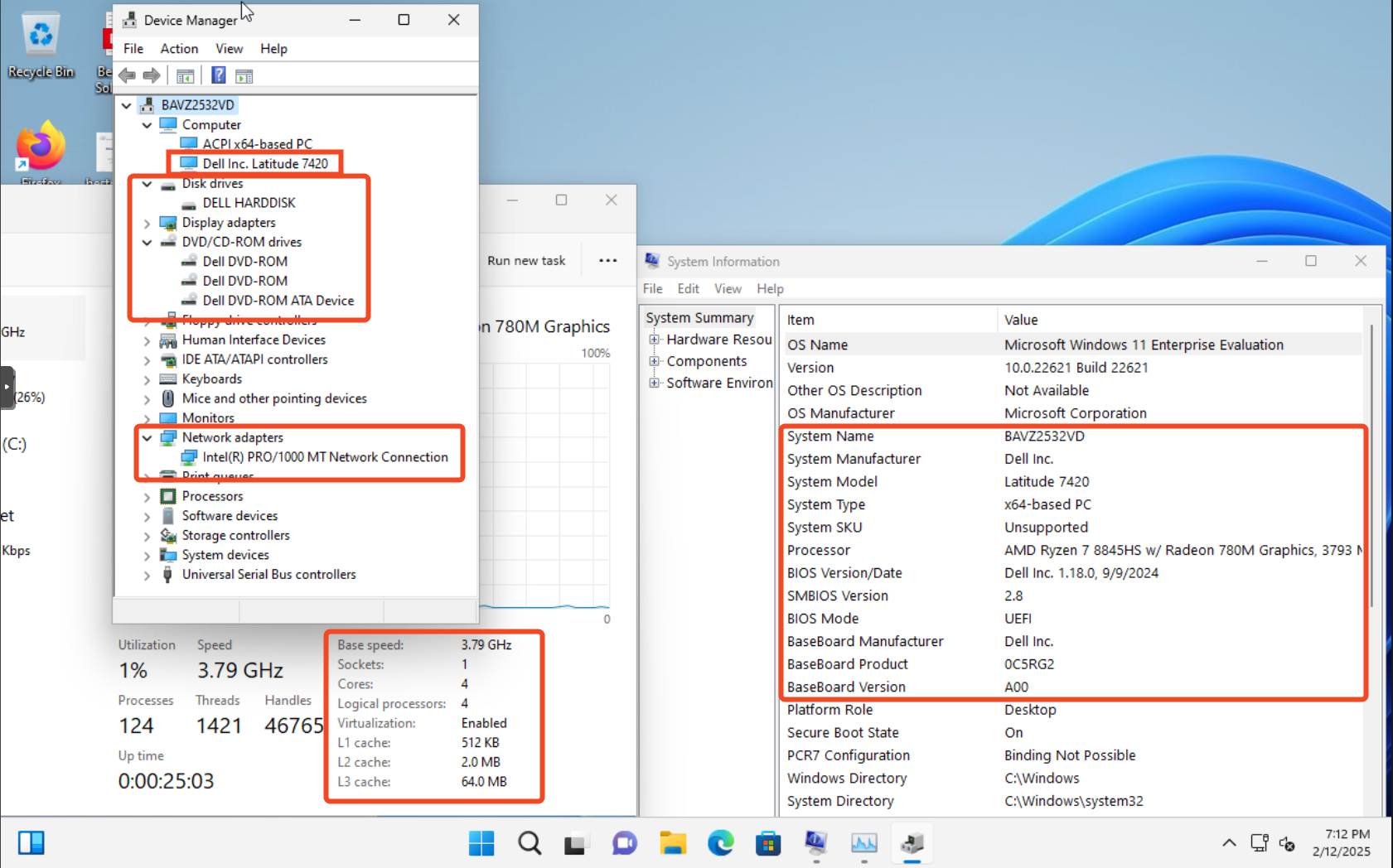Click Run new task button
1393x868 pixels.
coord(526,260)
